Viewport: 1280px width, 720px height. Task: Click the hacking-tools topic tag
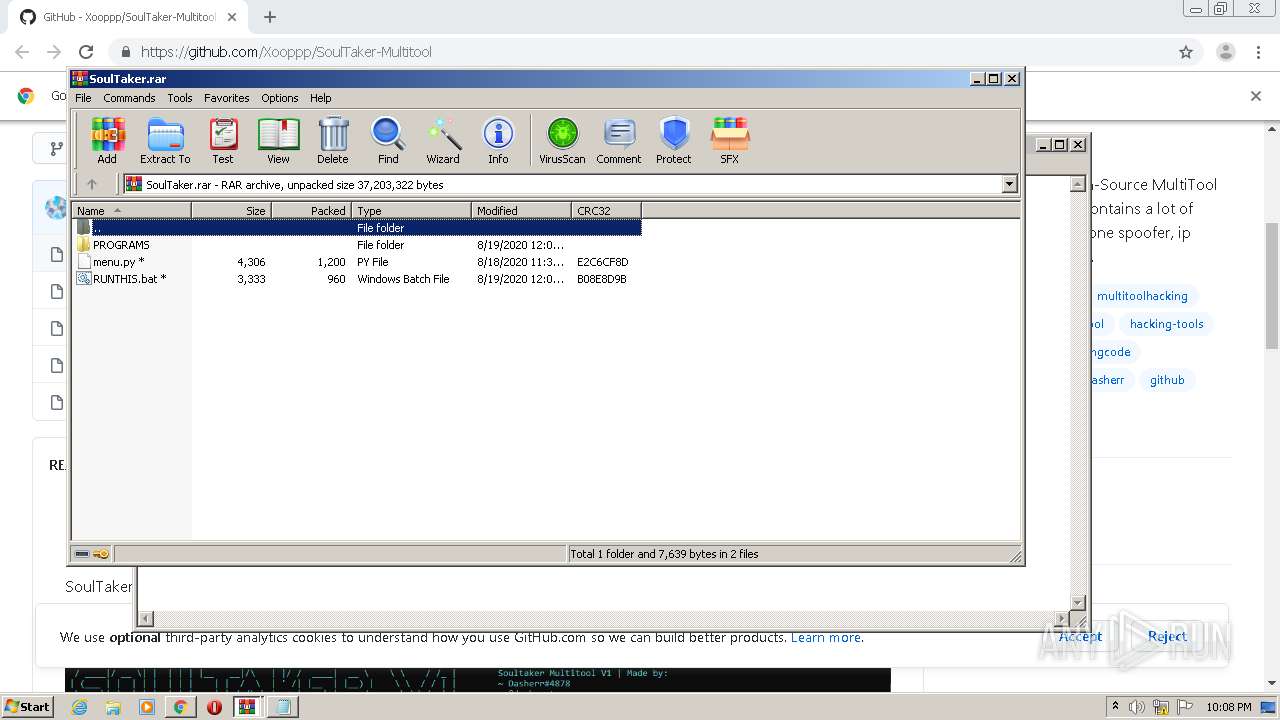tap(1166, 324)
